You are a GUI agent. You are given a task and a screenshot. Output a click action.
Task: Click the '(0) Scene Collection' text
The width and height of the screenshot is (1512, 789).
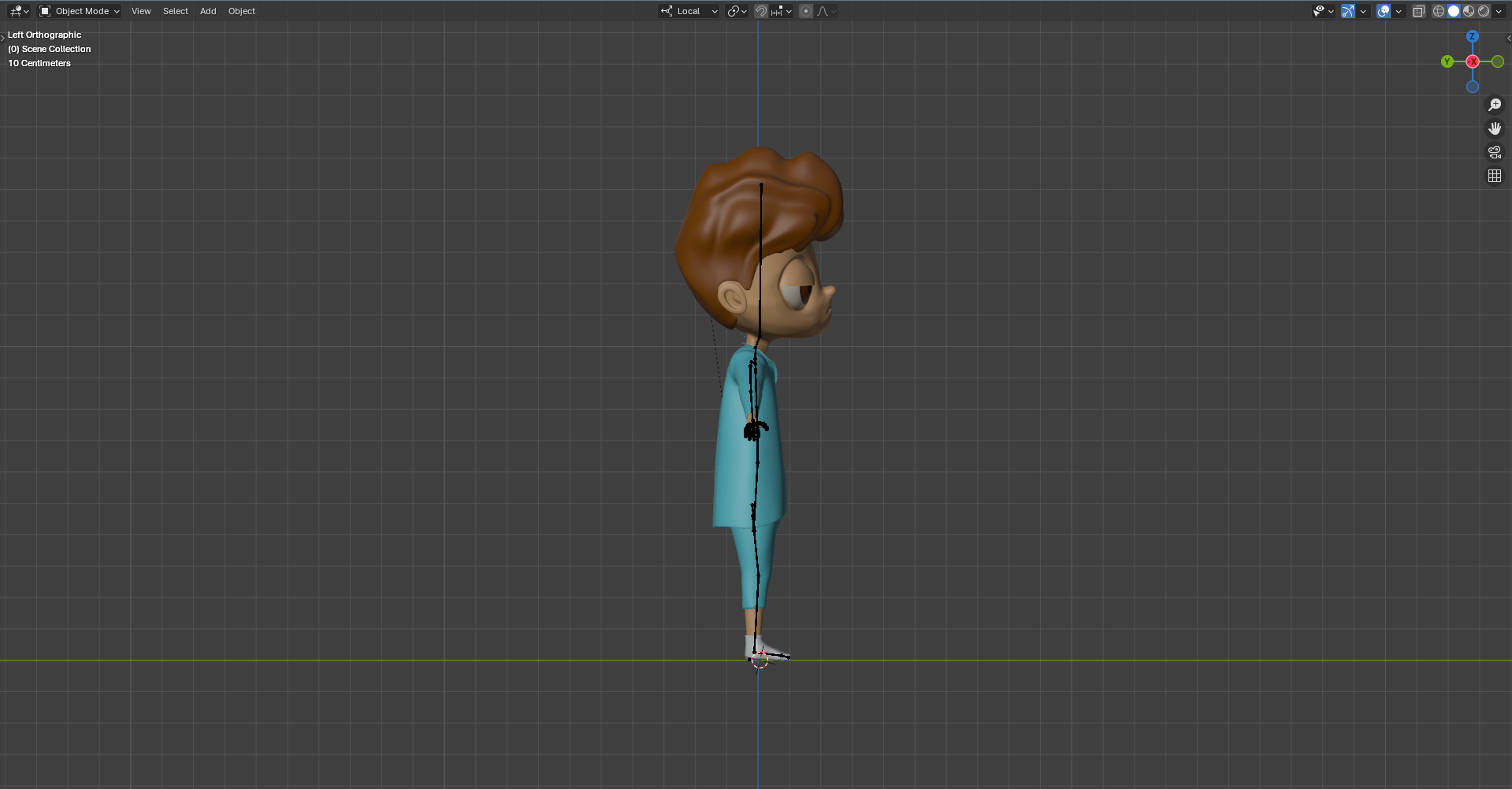pos(50,49)
